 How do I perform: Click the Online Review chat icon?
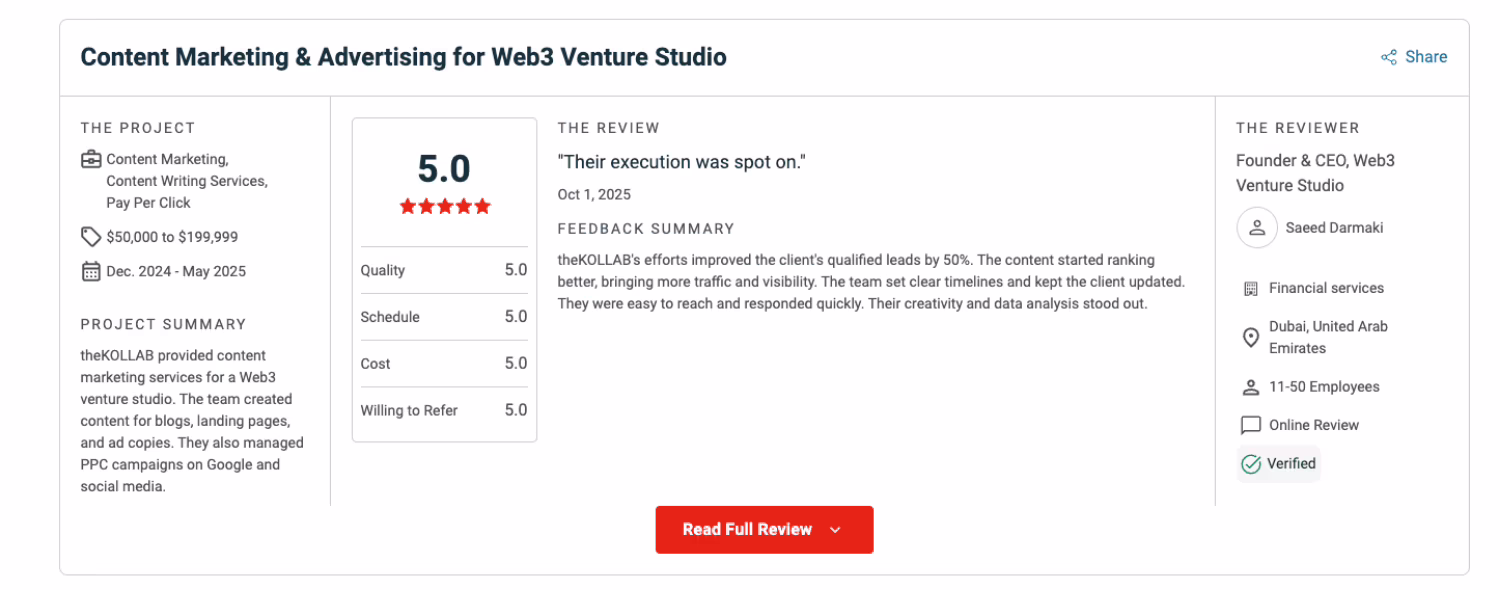tap(1250, 425)
